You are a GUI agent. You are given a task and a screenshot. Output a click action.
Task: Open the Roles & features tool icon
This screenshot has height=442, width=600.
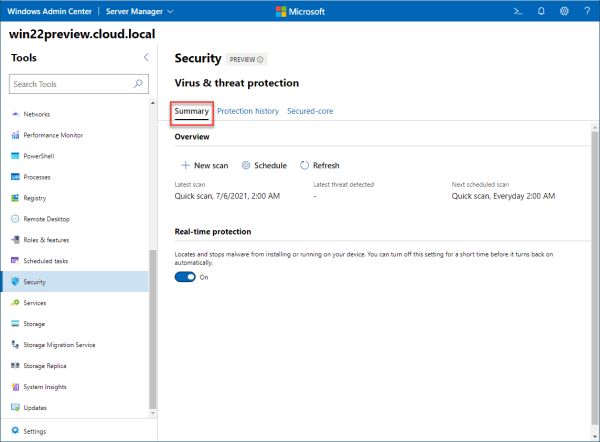click(x=15, y=240)
